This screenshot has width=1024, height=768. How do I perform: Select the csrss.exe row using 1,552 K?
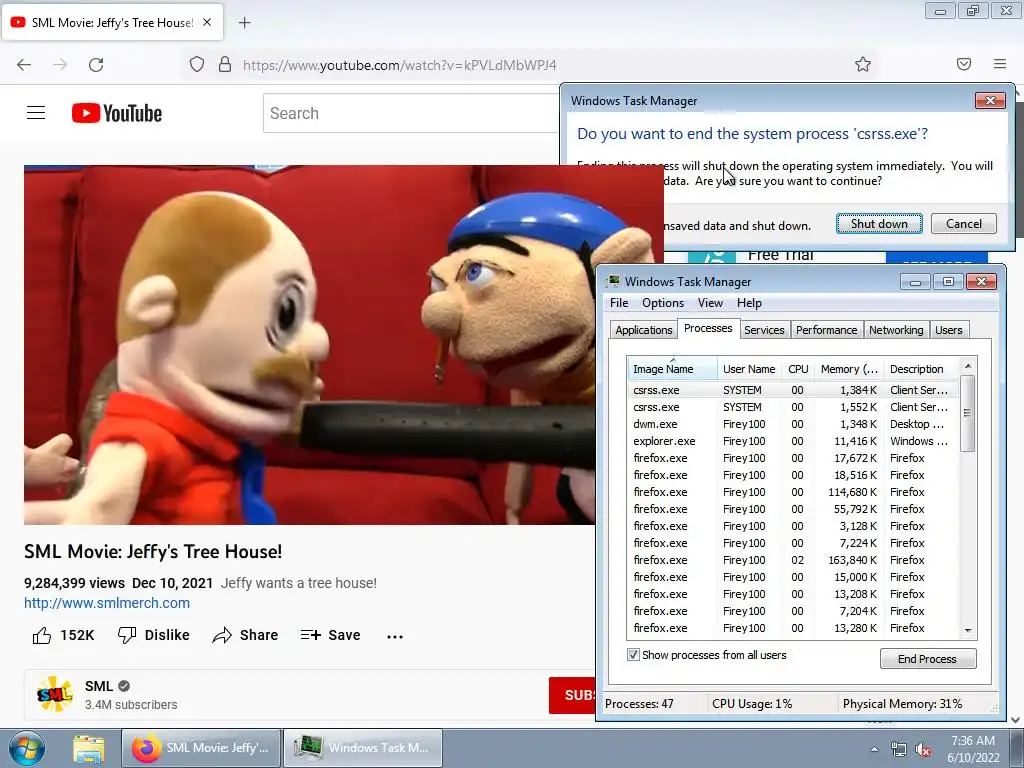(x=791, y=407)
